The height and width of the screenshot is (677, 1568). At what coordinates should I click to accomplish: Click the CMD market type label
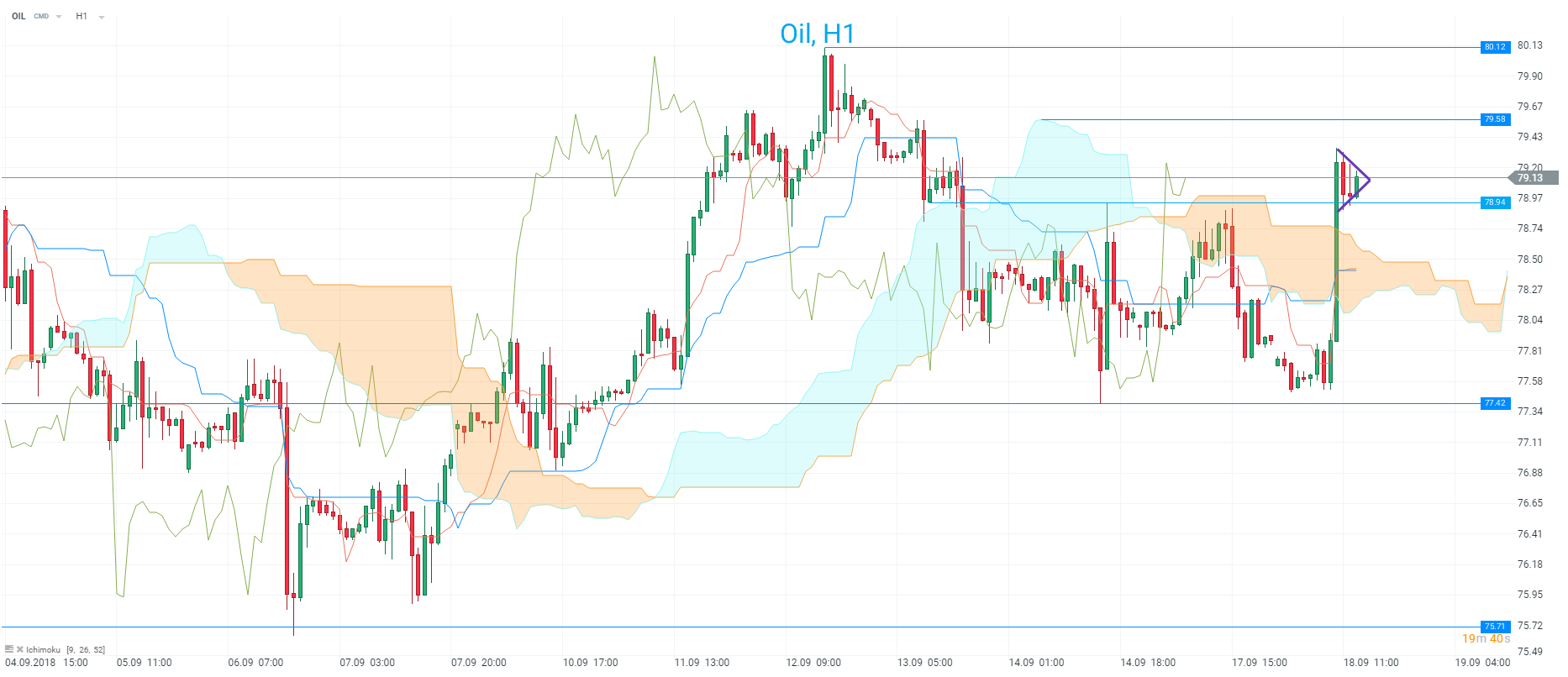pos(41,16)
